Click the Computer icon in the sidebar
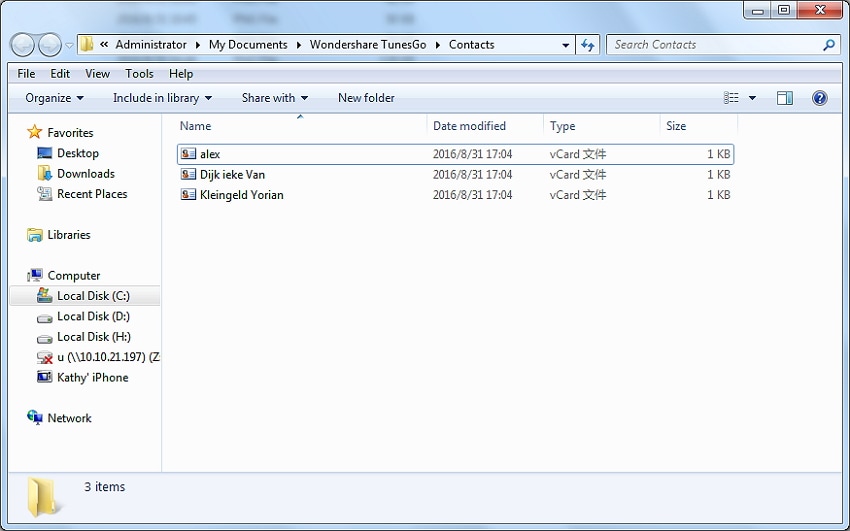 click(35, 275)
